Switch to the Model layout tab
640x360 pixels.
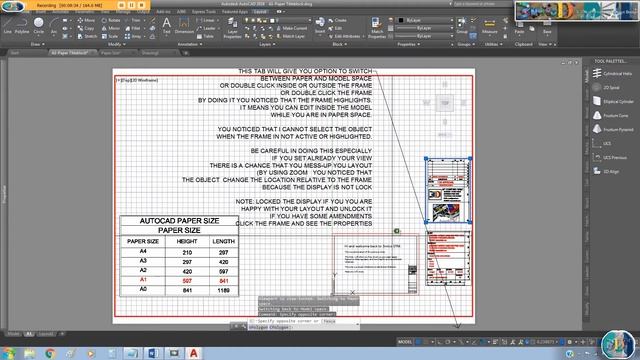point(13,334)
